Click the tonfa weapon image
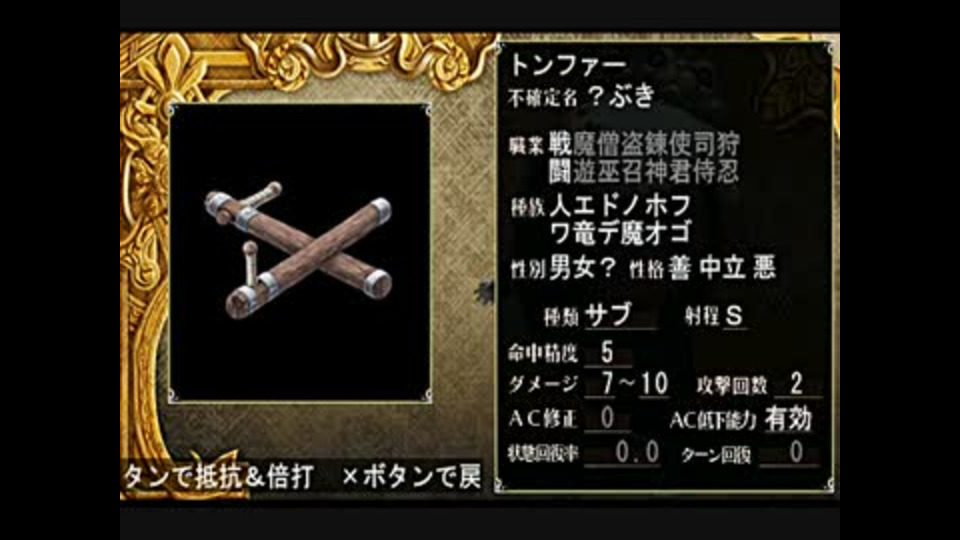 pos(299,250)
